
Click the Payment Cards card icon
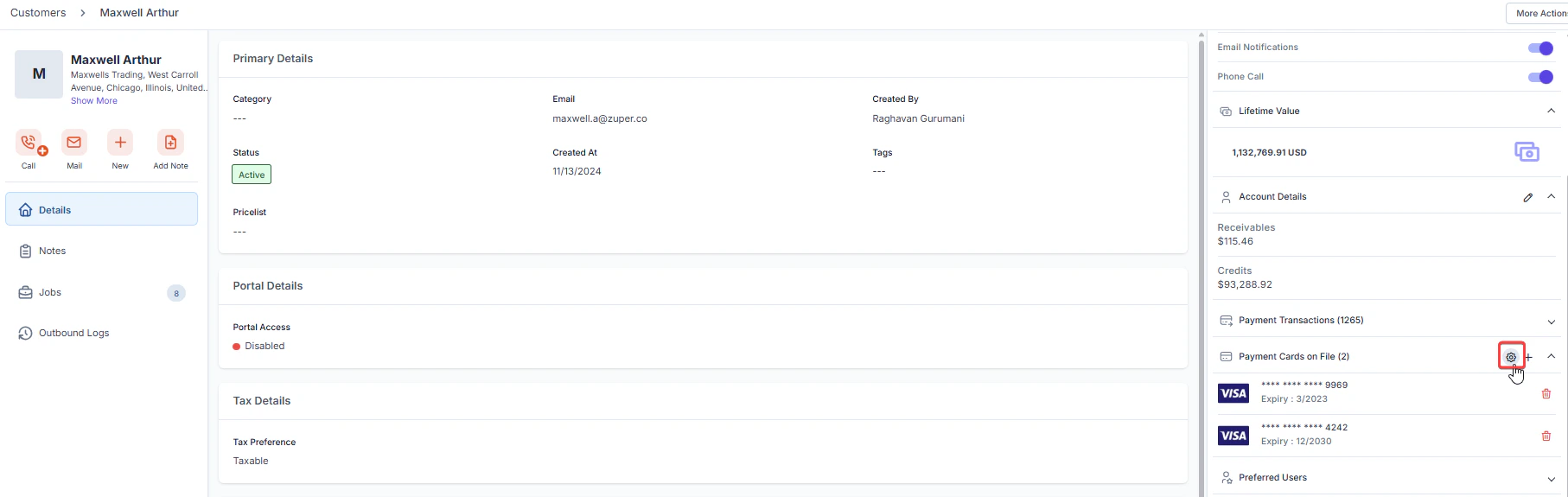pyautogui.click(x=1226, y=357)
